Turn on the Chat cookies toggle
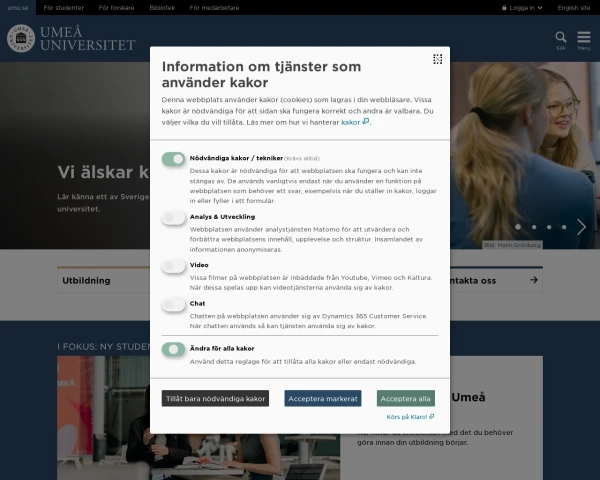The width and height of the screenshot is (600, 480). pos(174,303)
